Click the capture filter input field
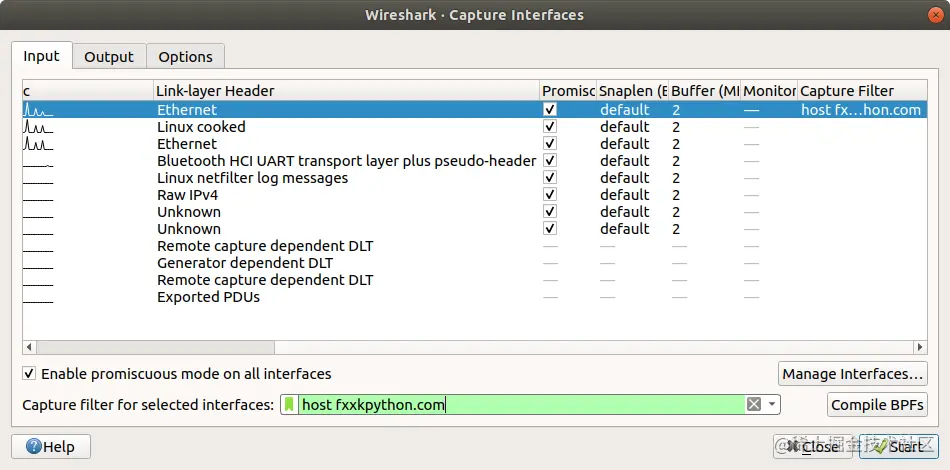950x470 pixels. [x=521, y=405]
